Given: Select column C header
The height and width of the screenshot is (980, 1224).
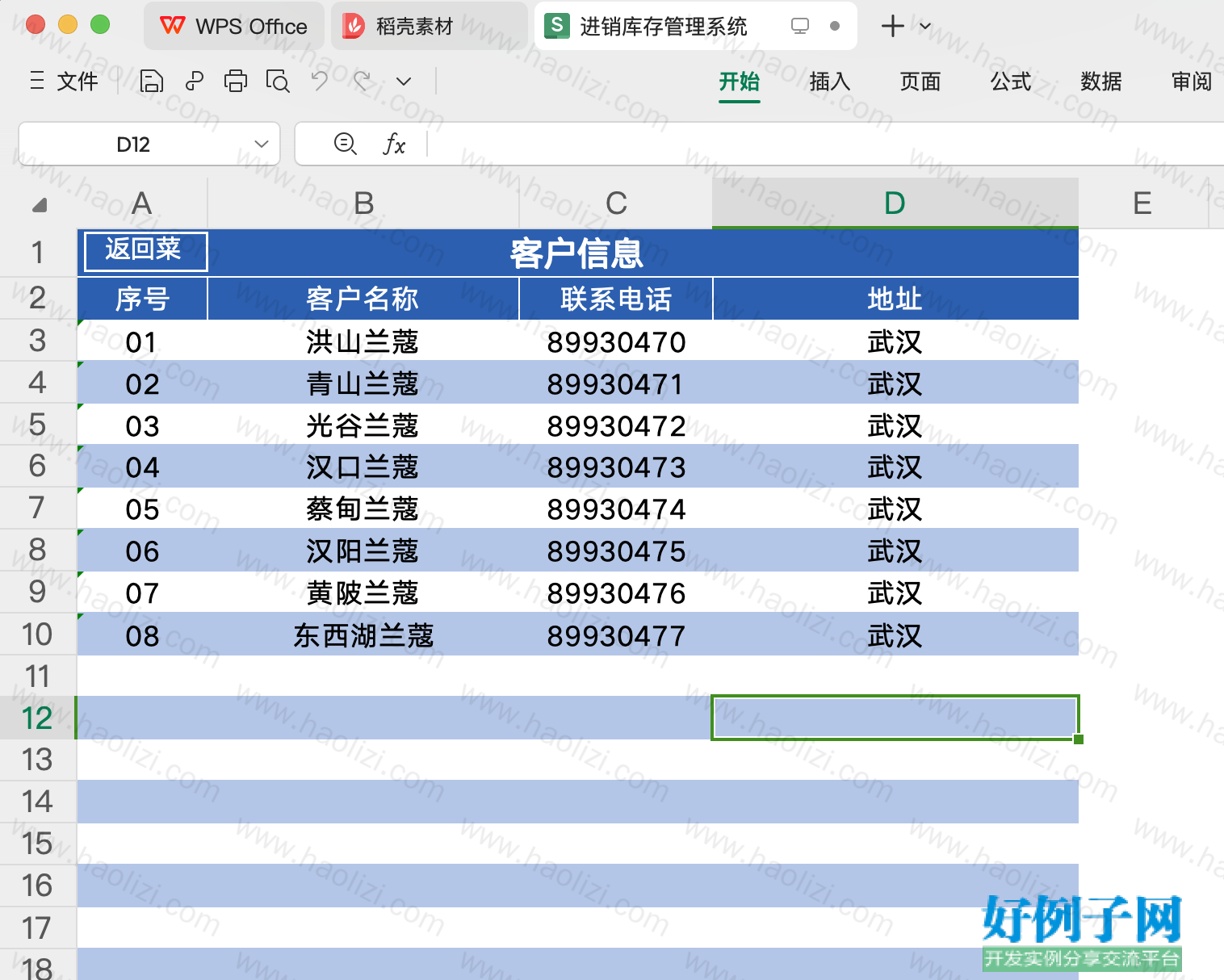Looking at the screenshot, I should pyautogui.click(x=616, y=203).
